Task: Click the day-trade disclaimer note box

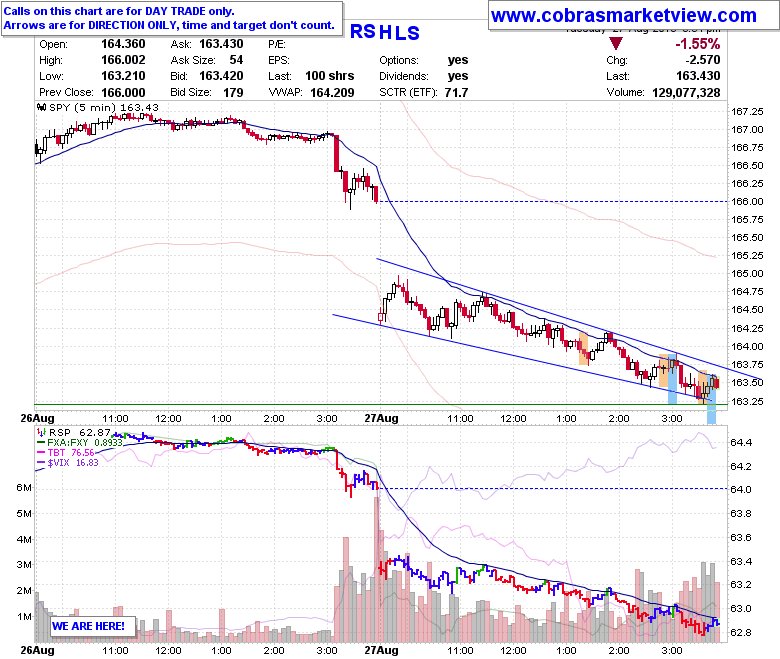Action: pyautogui.click(x=172, y=18)
